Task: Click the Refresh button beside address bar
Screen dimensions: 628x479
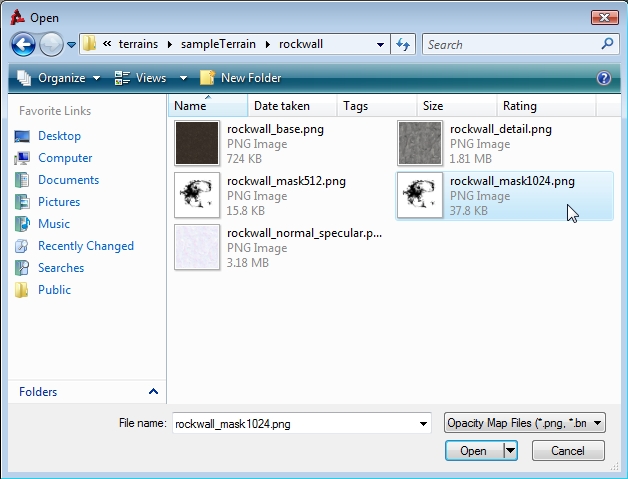Action: click(403, 44)
